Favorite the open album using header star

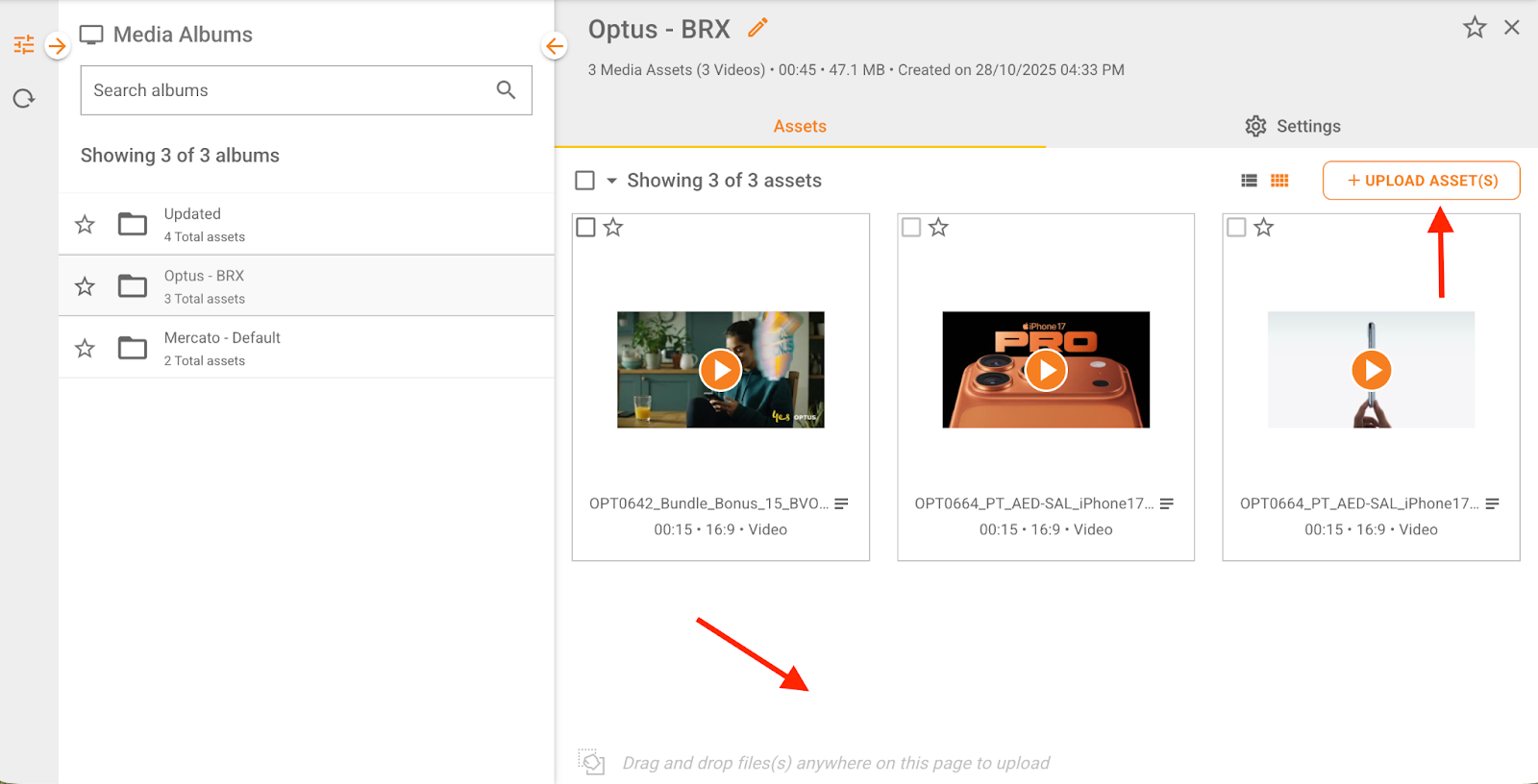point(1475,28)
